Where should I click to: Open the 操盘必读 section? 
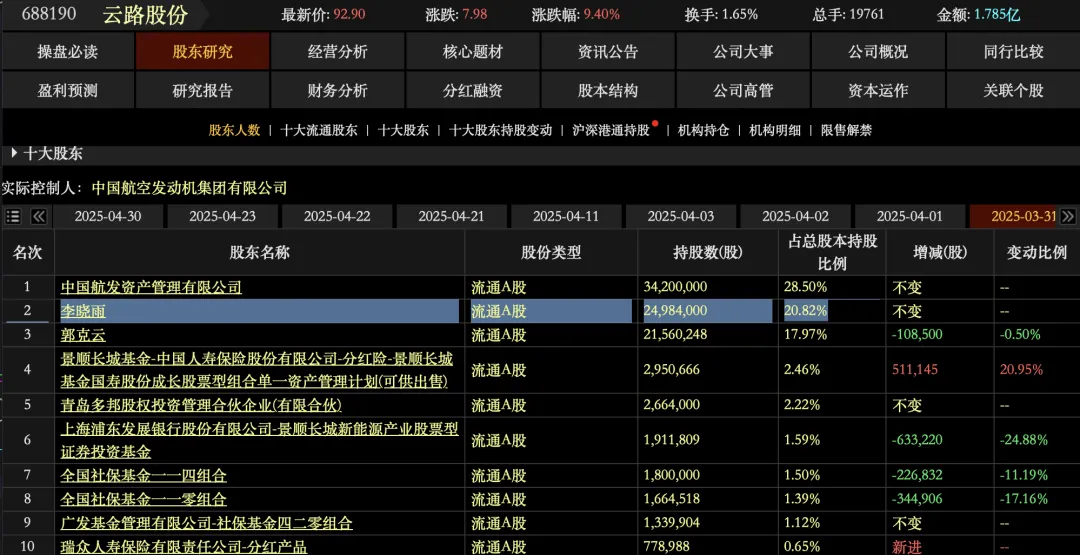pos(67,52)
